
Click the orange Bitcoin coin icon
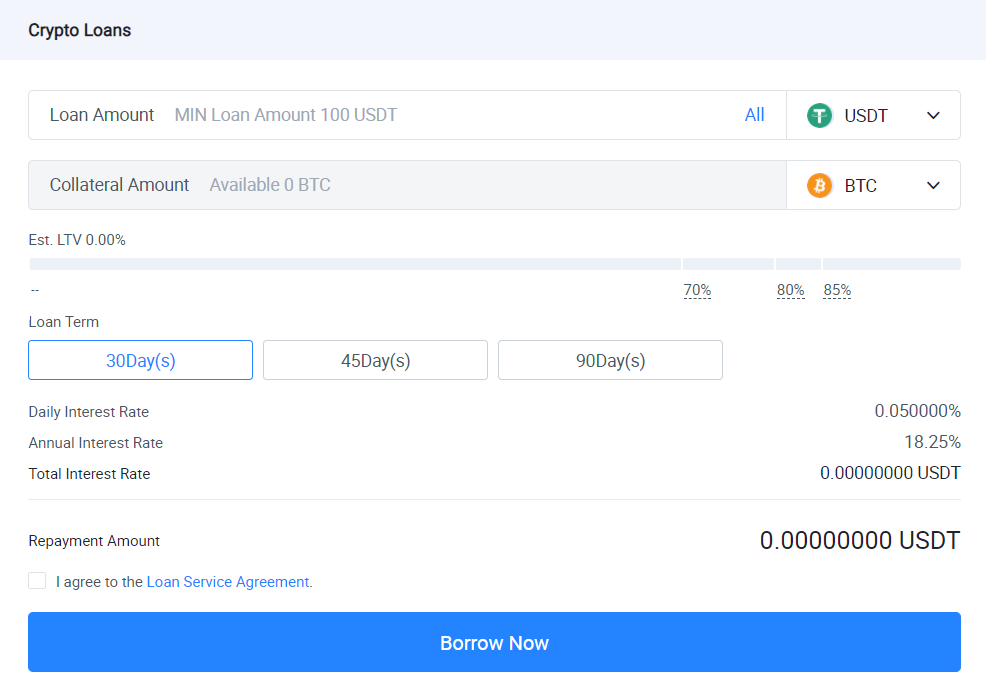click(819, 185)
